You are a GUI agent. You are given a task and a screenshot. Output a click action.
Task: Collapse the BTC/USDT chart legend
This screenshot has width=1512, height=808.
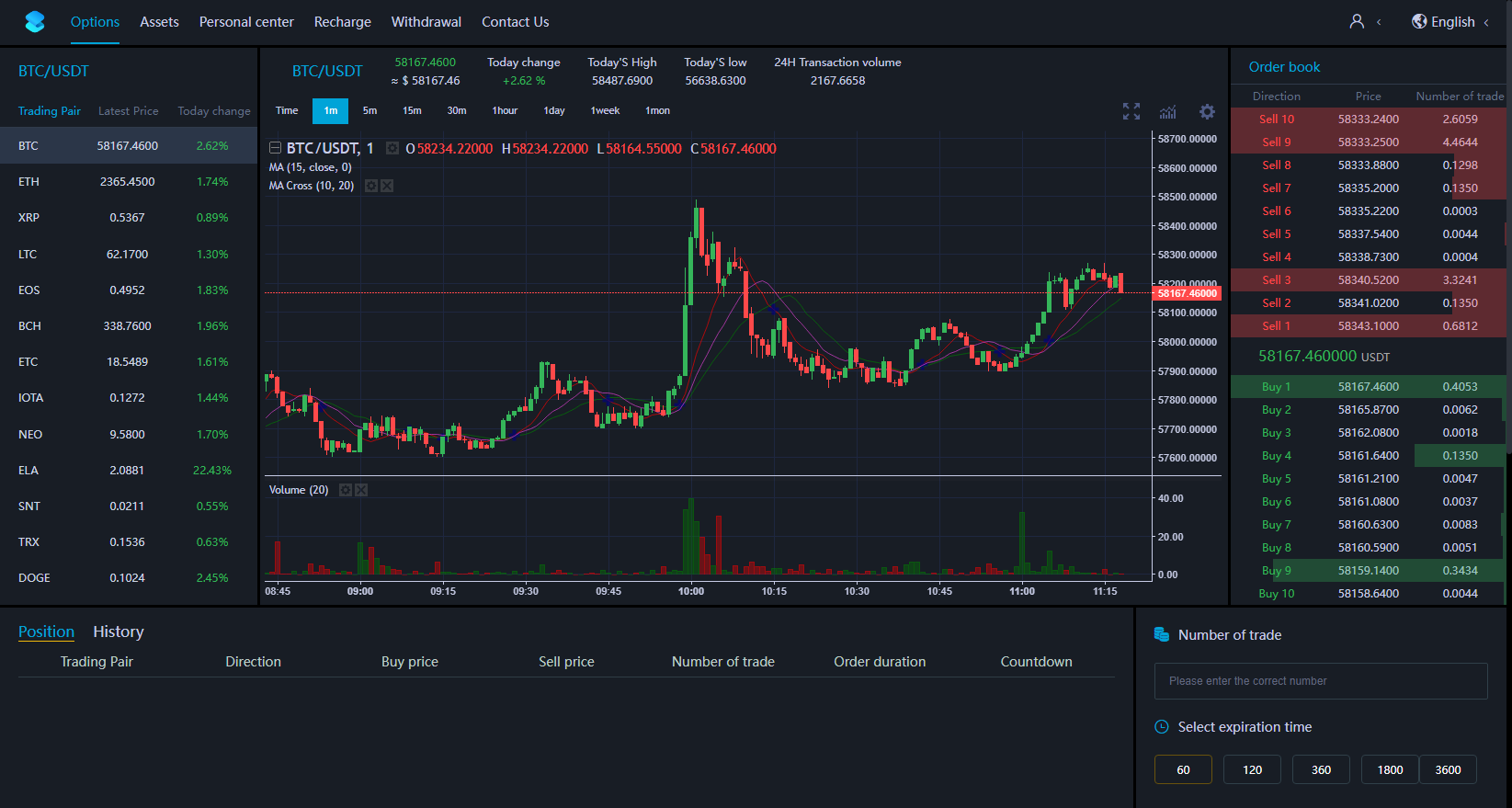[275, 148]
